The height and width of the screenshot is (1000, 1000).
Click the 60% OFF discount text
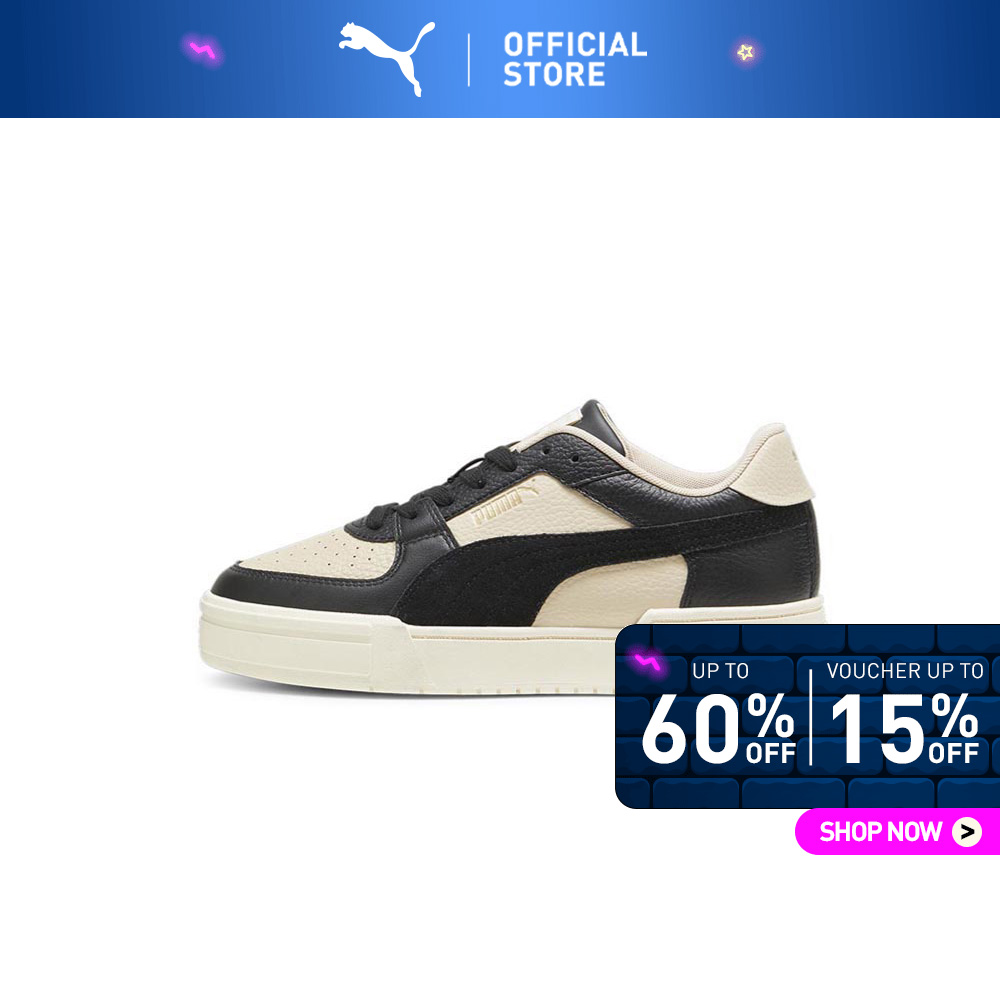[718, 728]
